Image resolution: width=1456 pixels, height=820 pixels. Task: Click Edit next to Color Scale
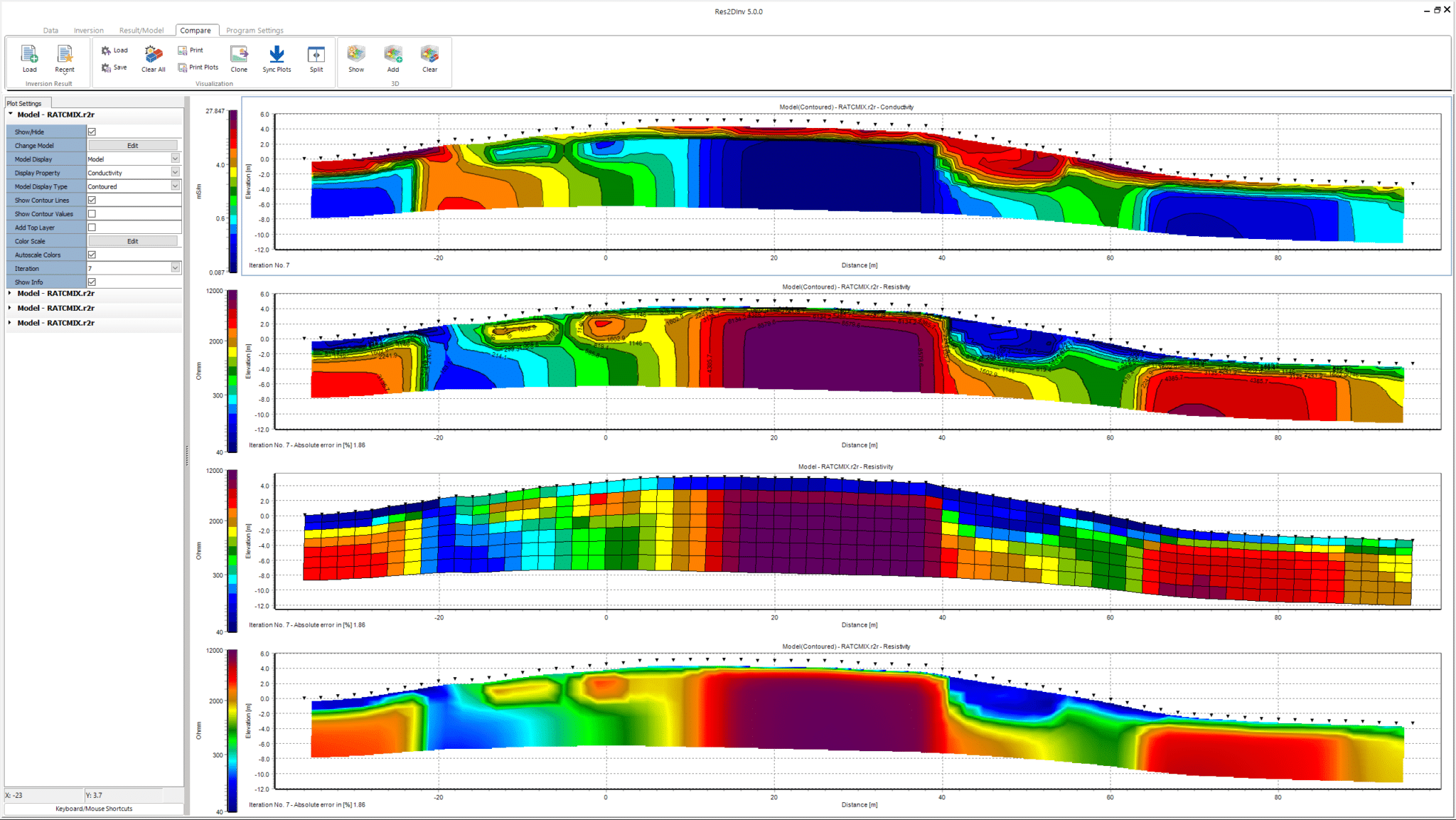click(x=133, y=240)
